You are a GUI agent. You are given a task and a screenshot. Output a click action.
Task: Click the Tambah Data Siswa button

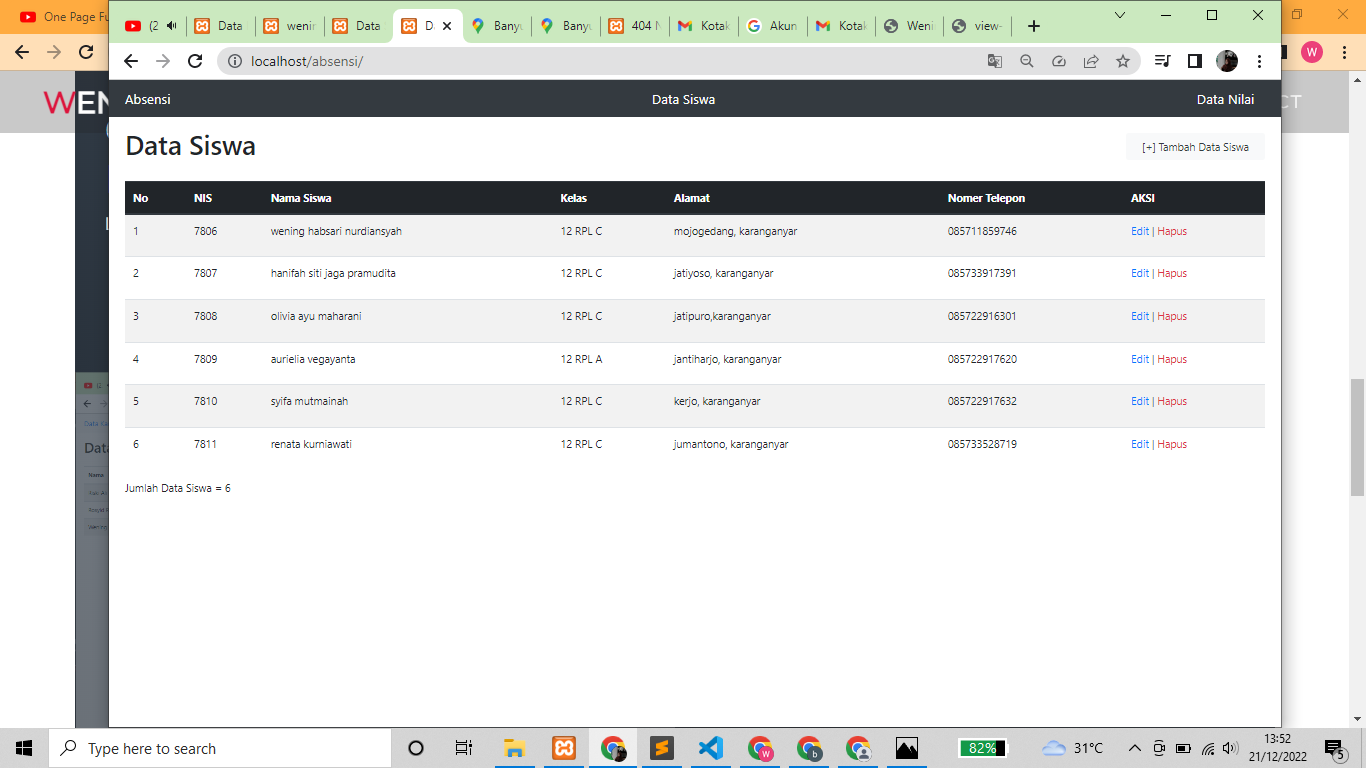(x=1195, y=147)
